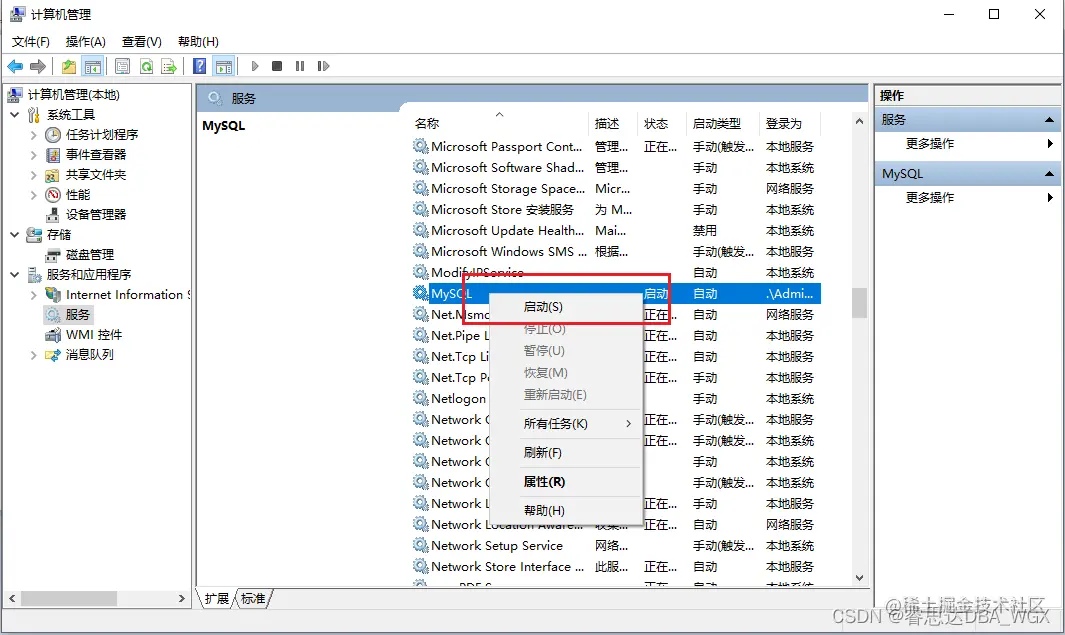Image resolution: width=1065 pixels, height=635 pixels.
Task: Sort by the 登录为 column header
Action: tap(790, 124)
